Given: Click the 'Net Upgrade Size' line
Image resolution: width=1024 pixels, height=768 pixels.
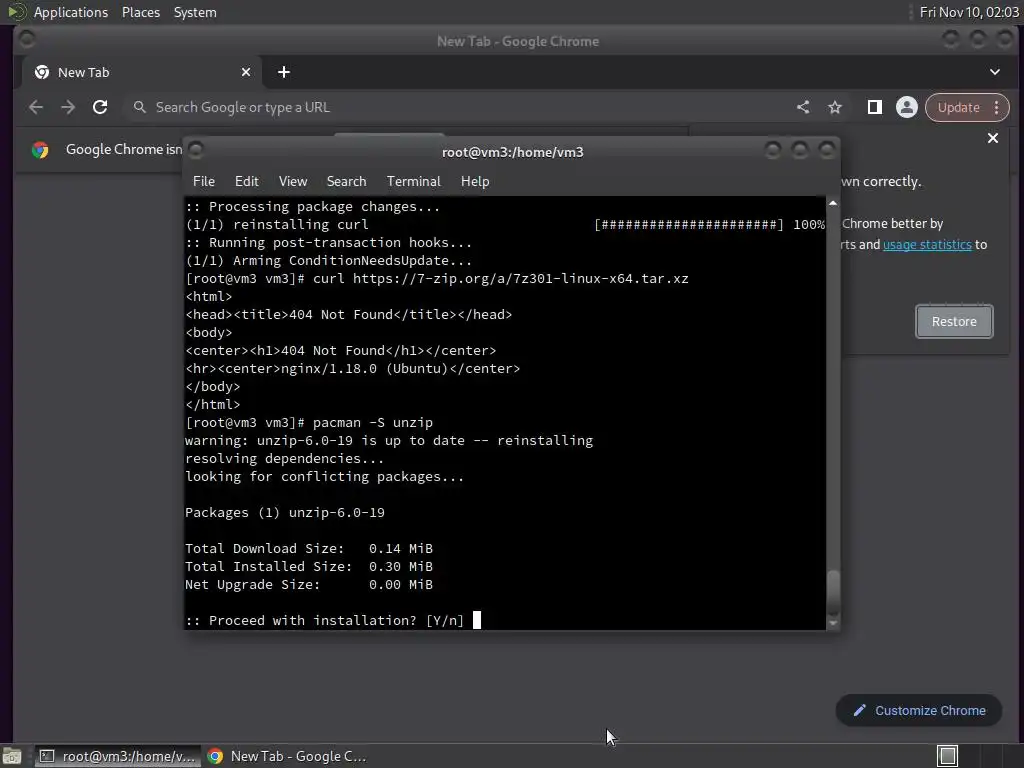Looking at the screenshot, I should [309, 584].
